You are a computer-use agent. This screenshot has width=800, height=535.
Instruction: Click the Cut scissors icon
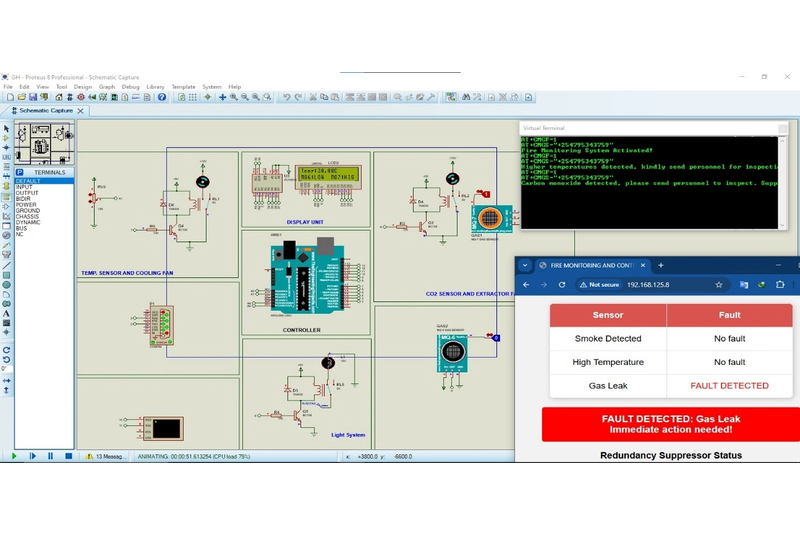click(x=313, y=97)
